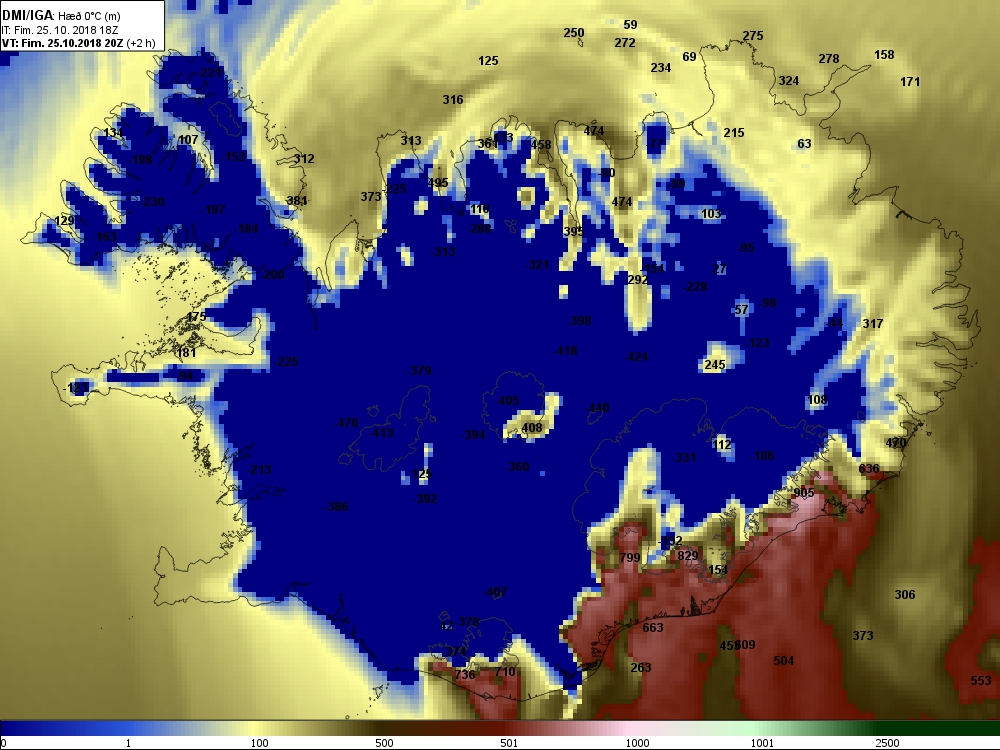
Task: Click the map value '250'
Action: pyautogui.click(x=573, y=33)
